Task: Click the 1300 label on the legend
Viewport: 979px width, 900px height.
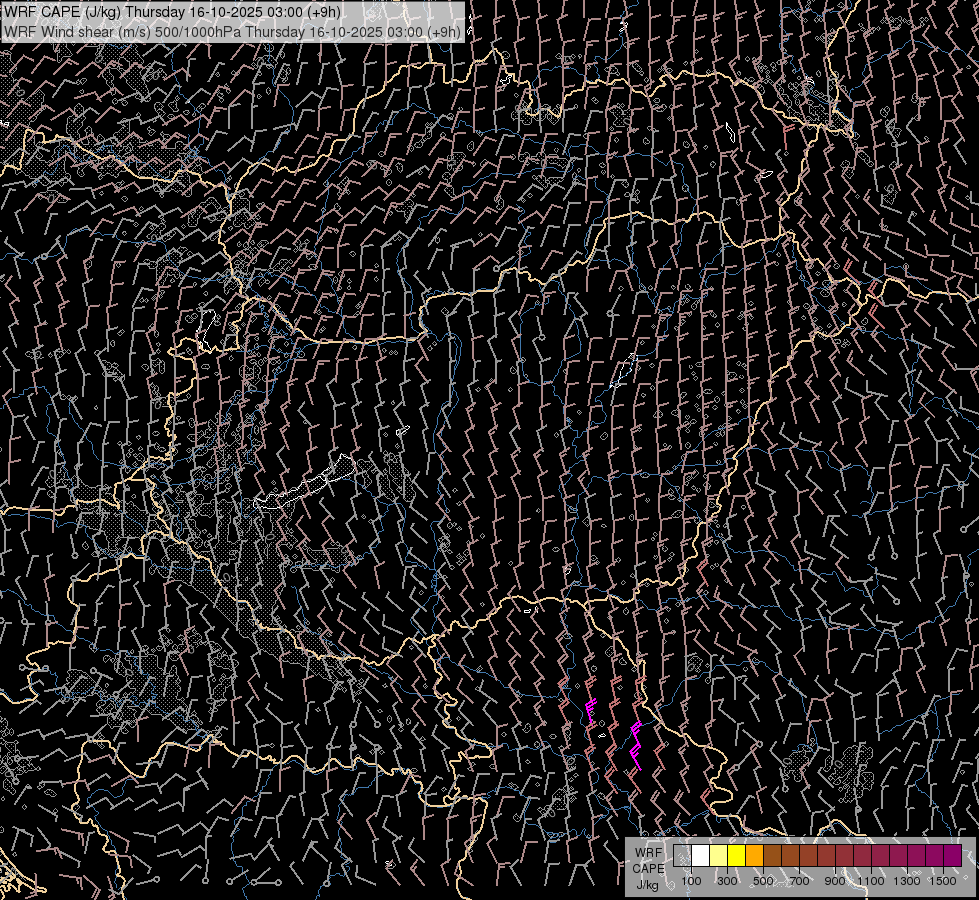Action: pos(907,881)
